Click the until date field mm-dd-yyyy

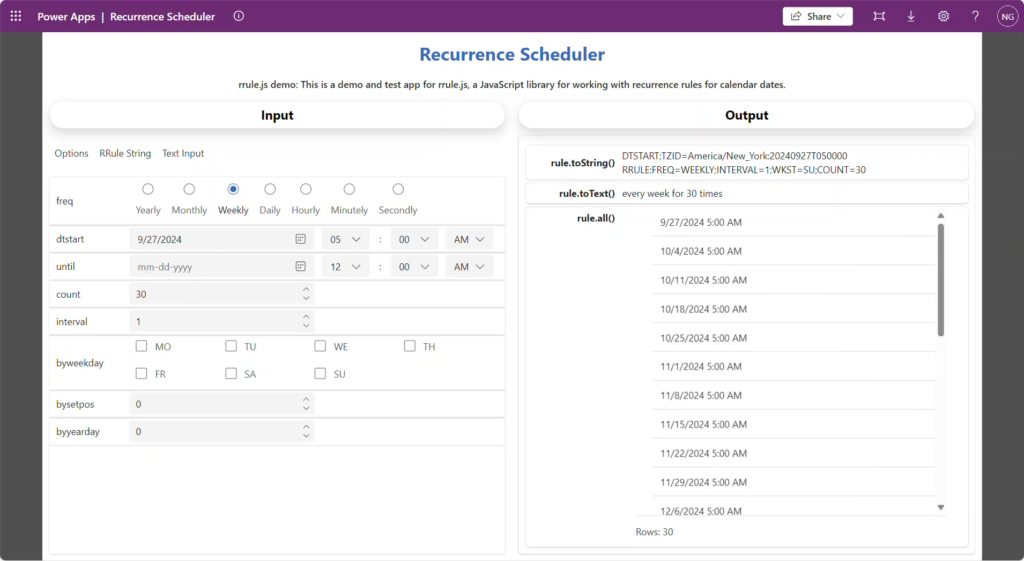pos(221,267)
